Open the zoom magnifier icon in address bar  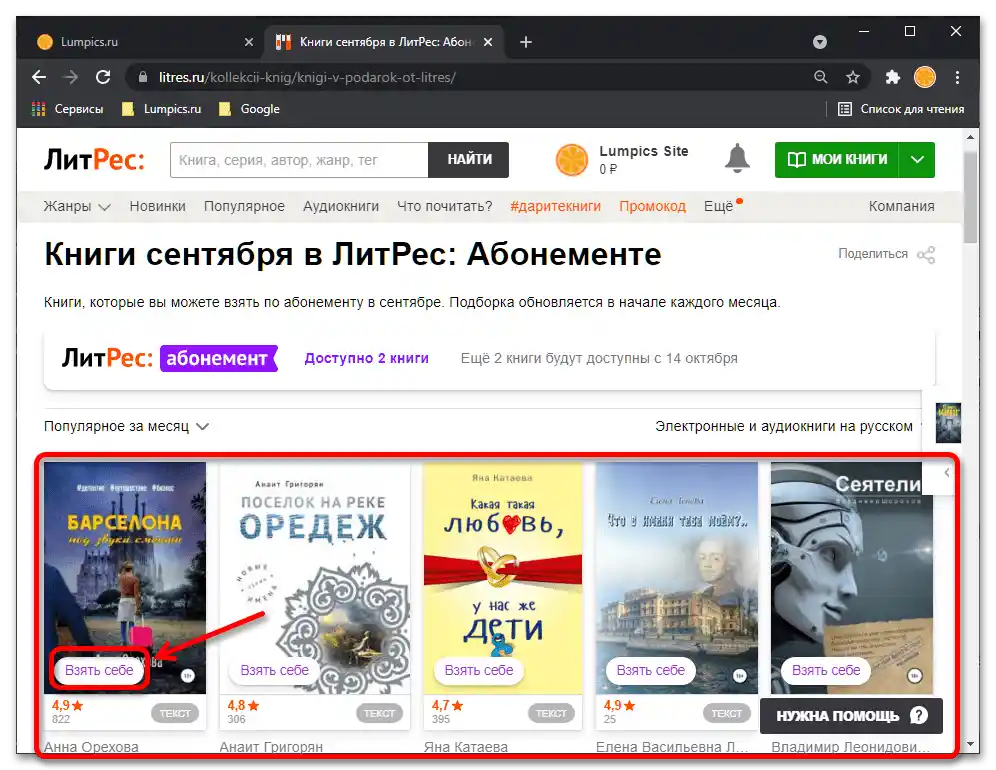tap(821, 78)
